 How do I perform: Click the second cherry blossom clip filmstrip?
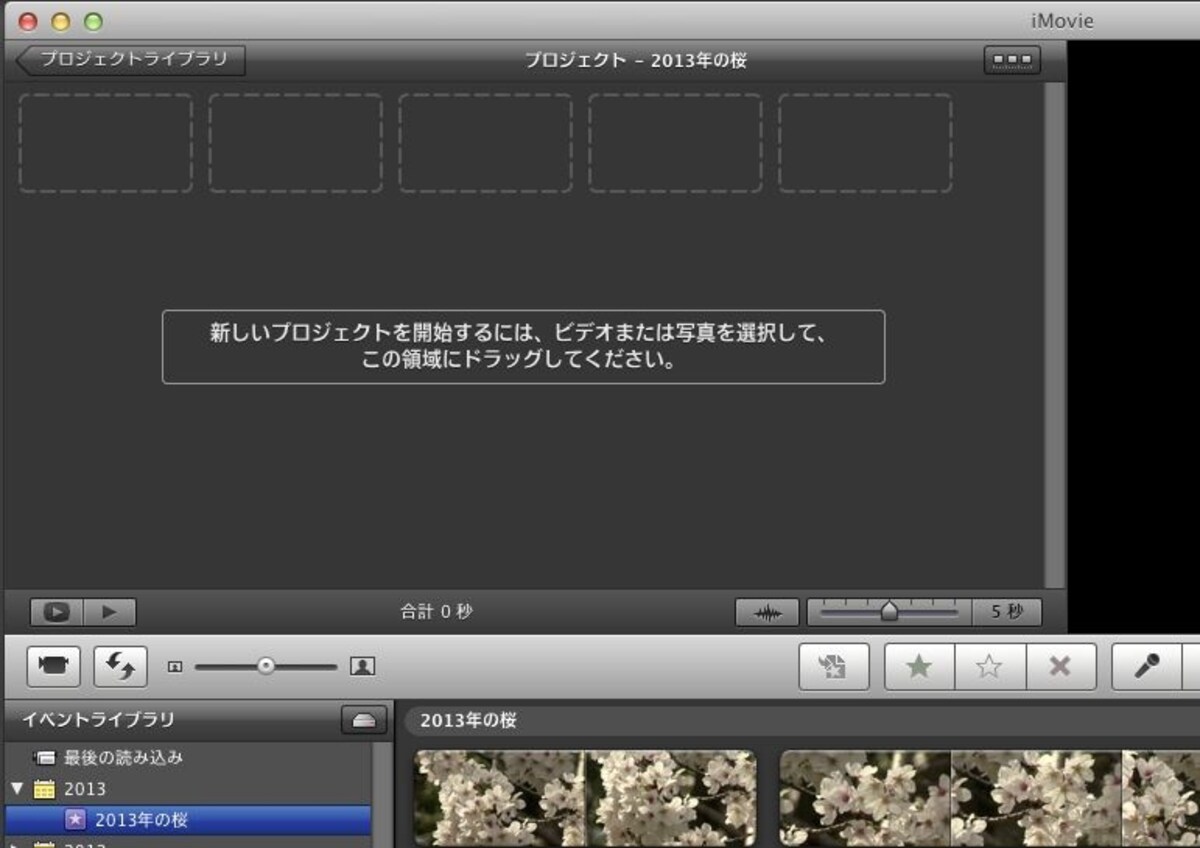click(990, 799)
